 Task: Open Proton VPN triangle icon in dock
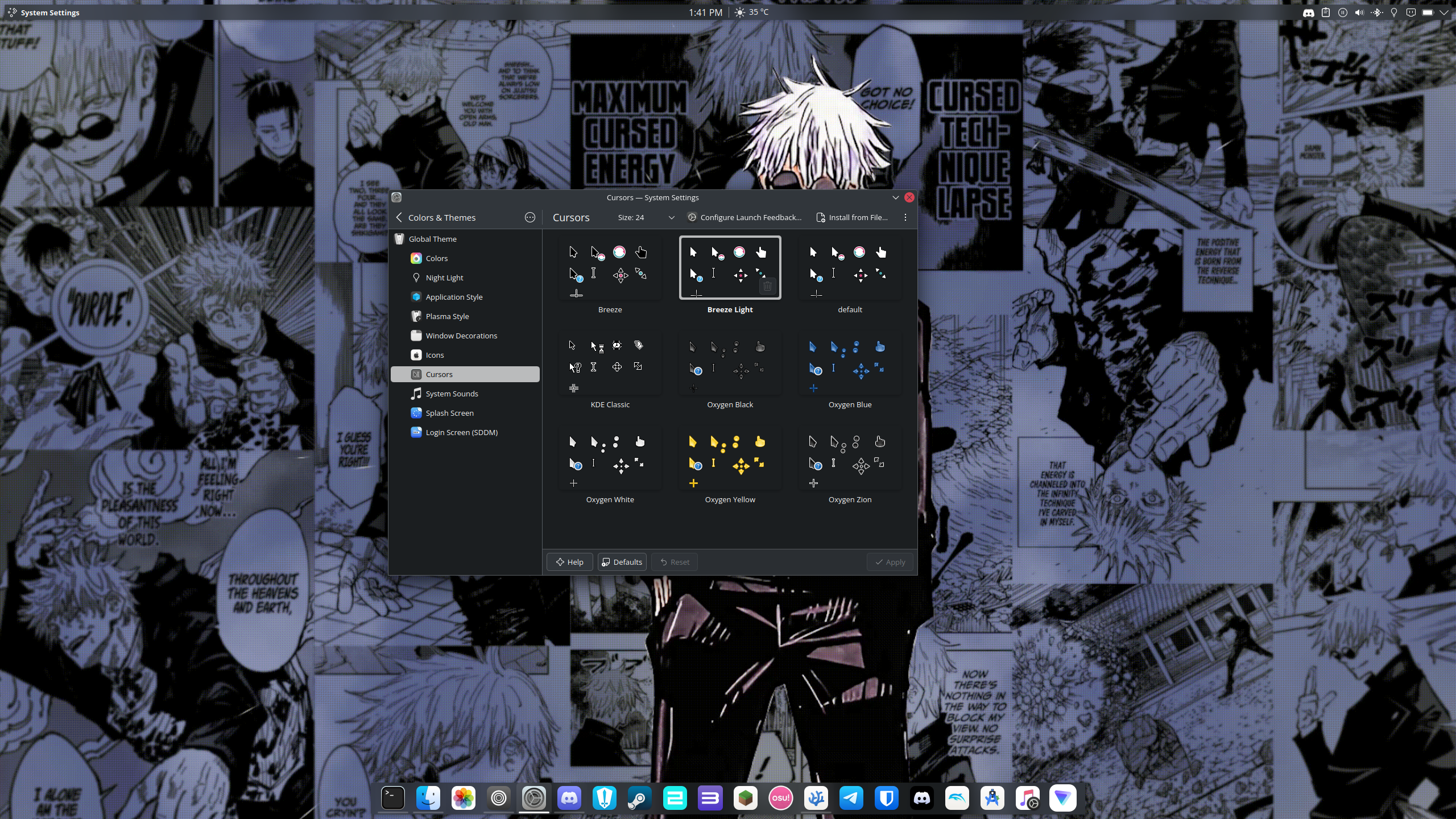tap(1063, 798)
